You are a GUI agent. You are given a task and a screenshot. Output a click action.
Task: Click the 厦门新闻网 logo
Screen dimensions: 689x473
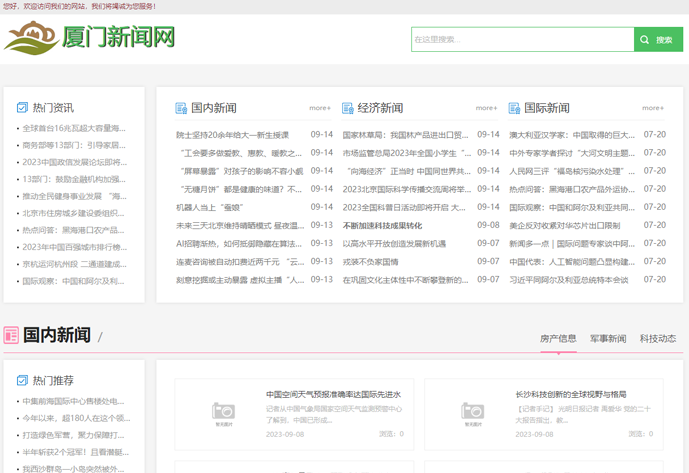click(x=90, y=39)
